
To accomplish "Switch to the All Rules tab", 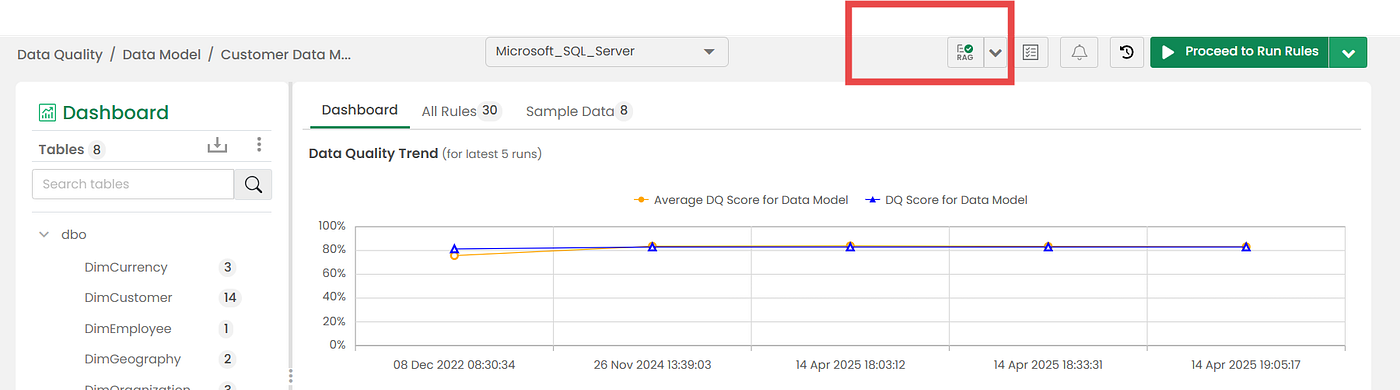I will pyautogui.click(x=461, y=111).
